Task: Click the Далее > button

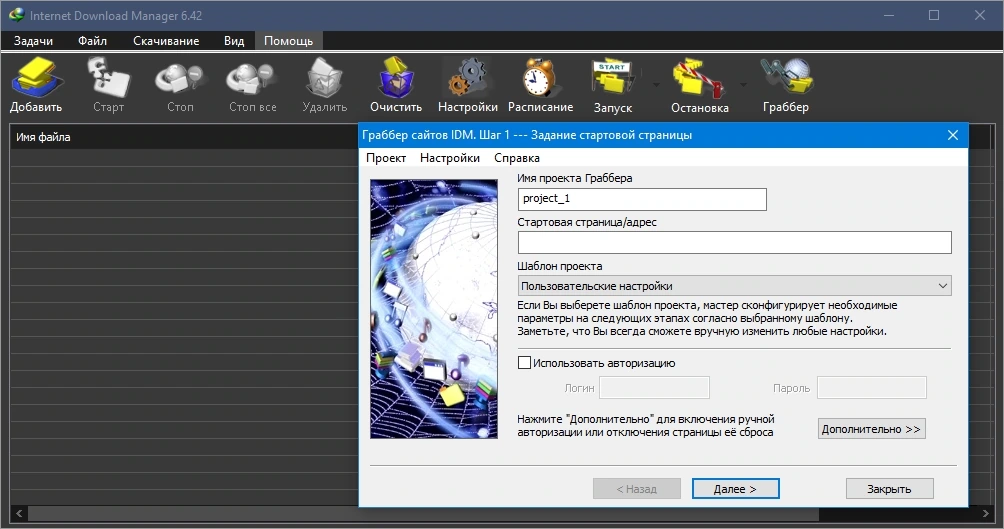Action: 736,489
